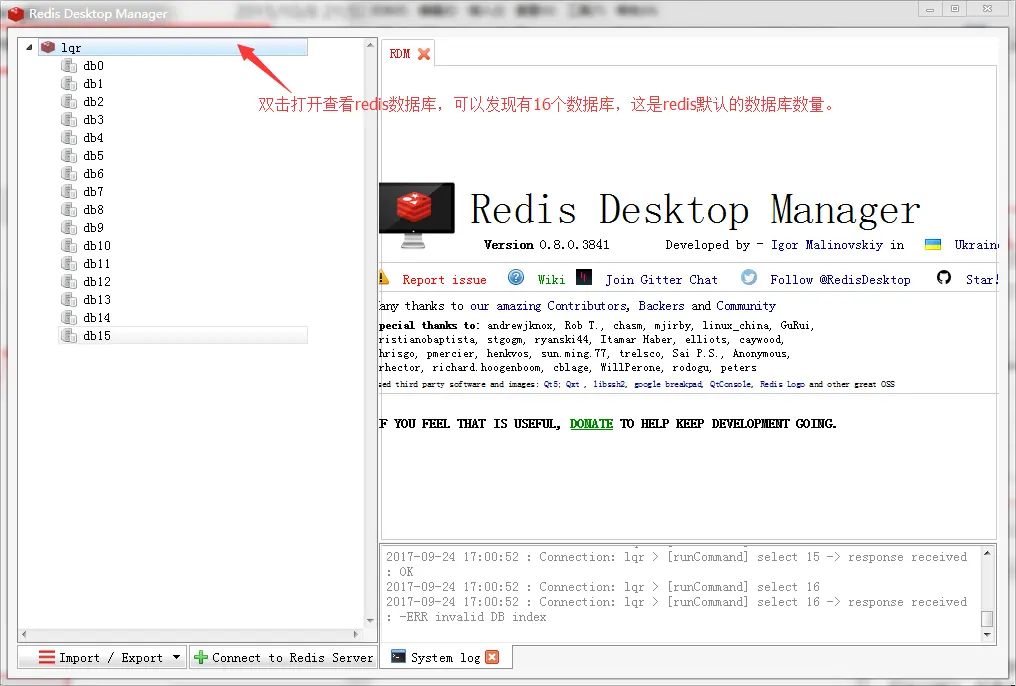Click the db3 database icon
This screenshot has width=1016, height=686.
69,120
